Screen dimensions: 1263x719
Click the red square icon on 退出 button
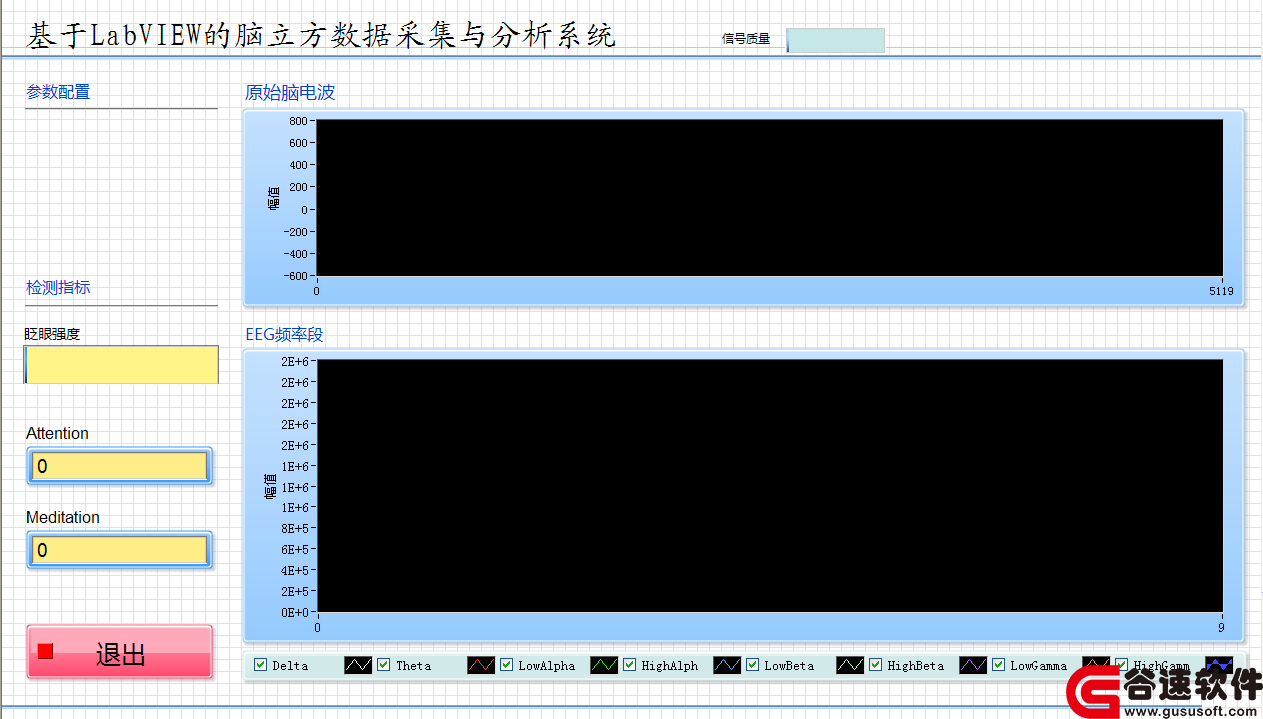(45, 651)
